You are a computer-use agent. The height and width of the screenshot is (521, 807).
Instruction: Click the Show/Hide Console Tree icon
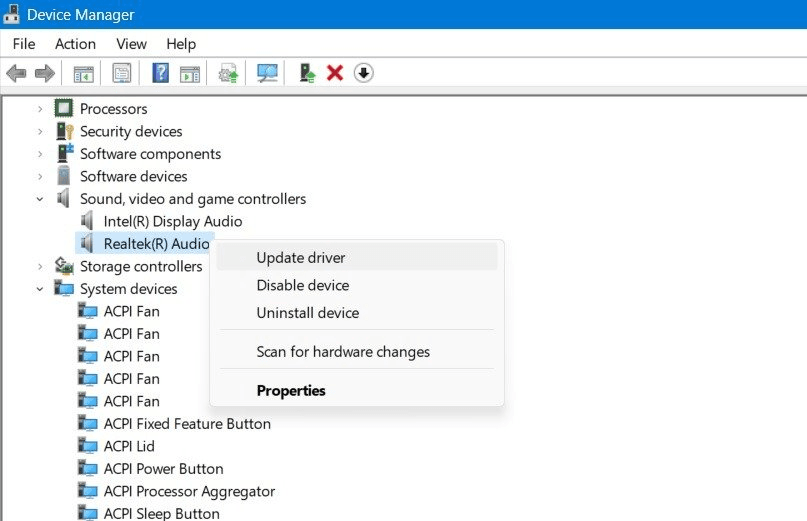(83, 74)
